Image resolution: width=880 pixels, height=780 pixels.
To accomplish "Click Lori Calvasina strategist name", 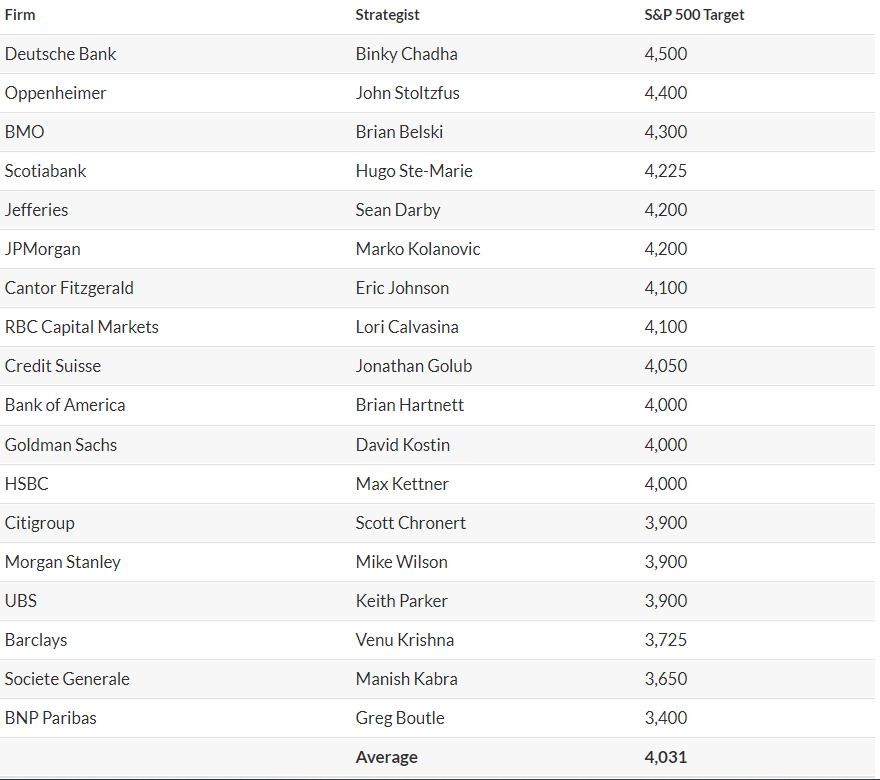I will pyautogui.click(x=407, y=327).
